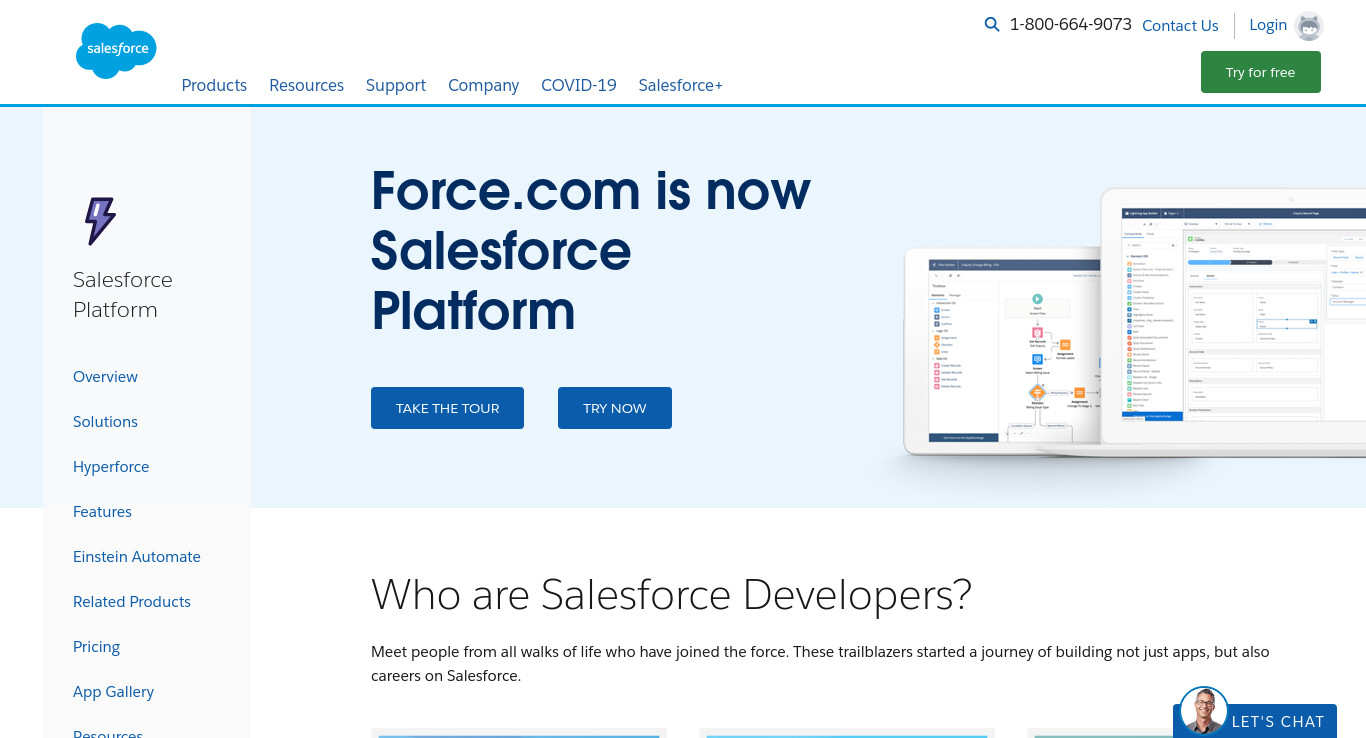
Task: Click the Salesforce cloud logo
Action: tap(116, 50)
